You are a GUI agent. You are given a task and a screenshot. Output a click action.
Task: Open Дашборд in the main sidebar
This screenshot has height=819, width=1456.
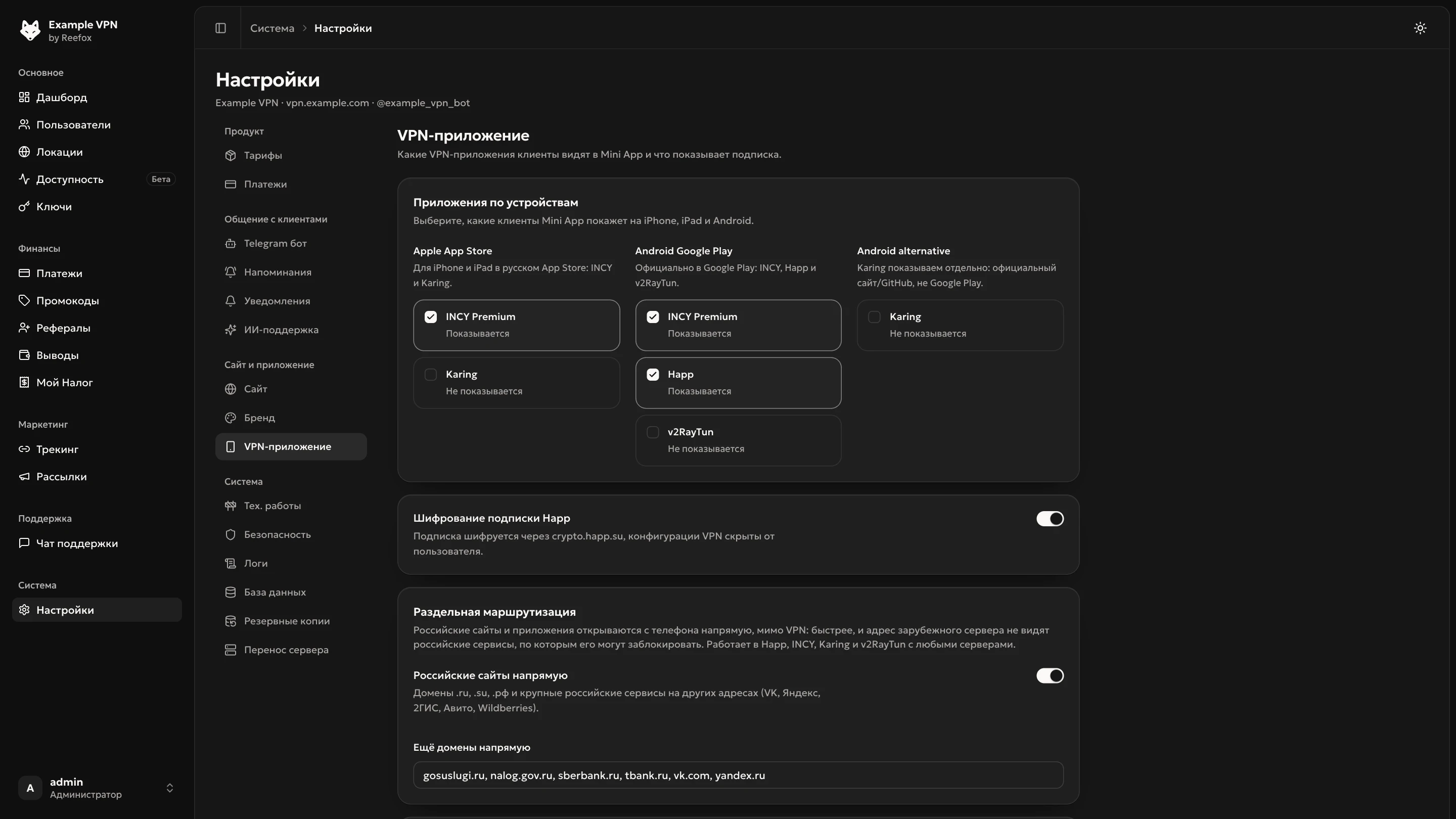point(97,97)
